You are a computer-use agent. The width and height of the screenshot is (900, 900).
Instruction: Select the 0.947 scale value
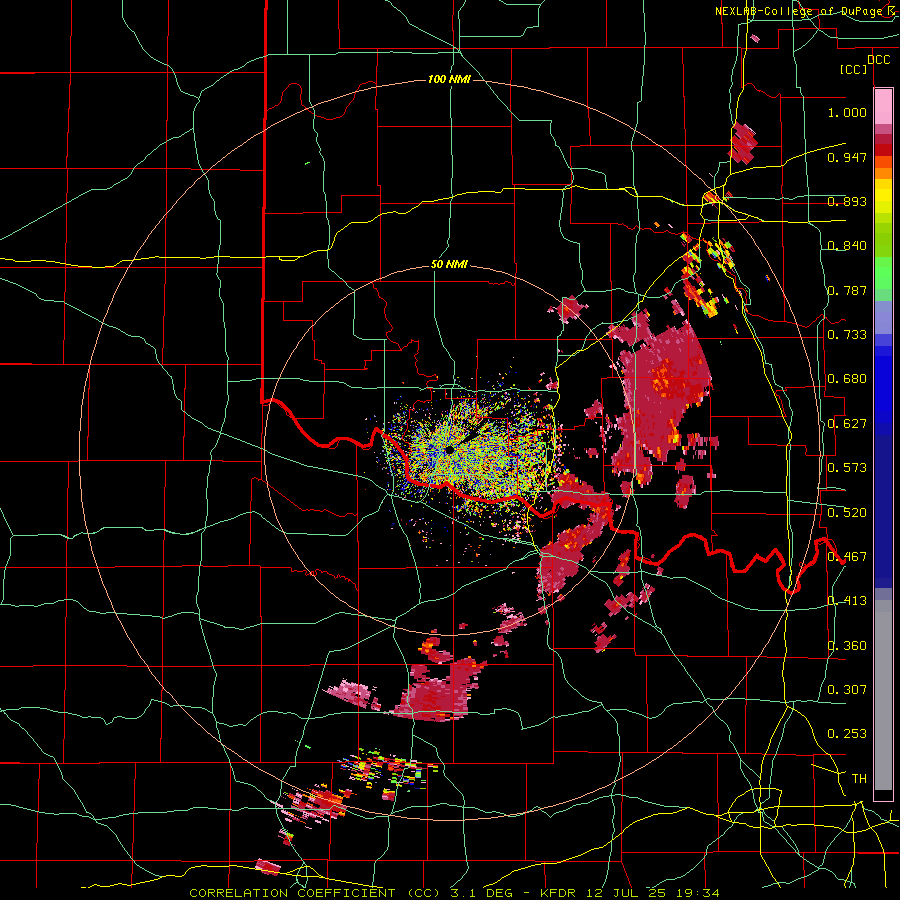(x=847, y=157)
